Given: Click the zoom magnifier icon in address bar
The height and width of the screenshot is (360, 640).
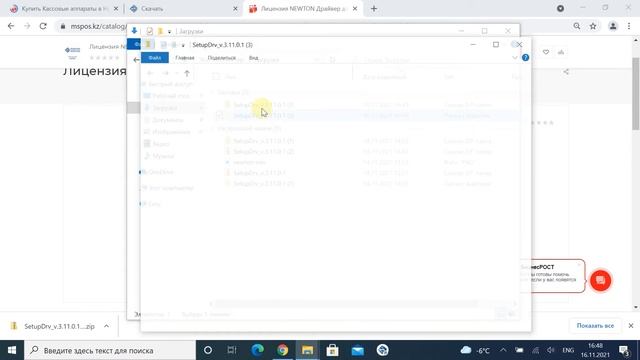Looking at the screenshot, I should (x=576, y=26).
